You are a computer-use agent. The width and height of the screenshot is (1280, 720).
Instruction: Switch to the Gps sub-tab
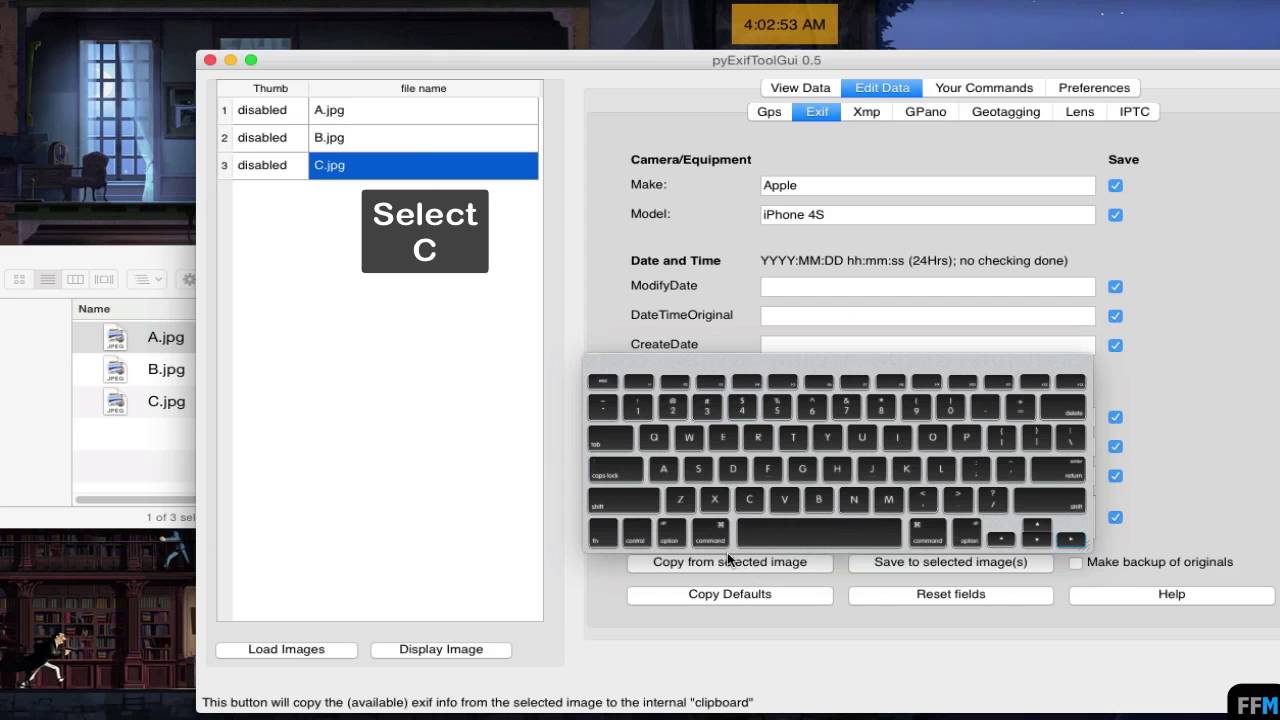[x=769, y=112]
